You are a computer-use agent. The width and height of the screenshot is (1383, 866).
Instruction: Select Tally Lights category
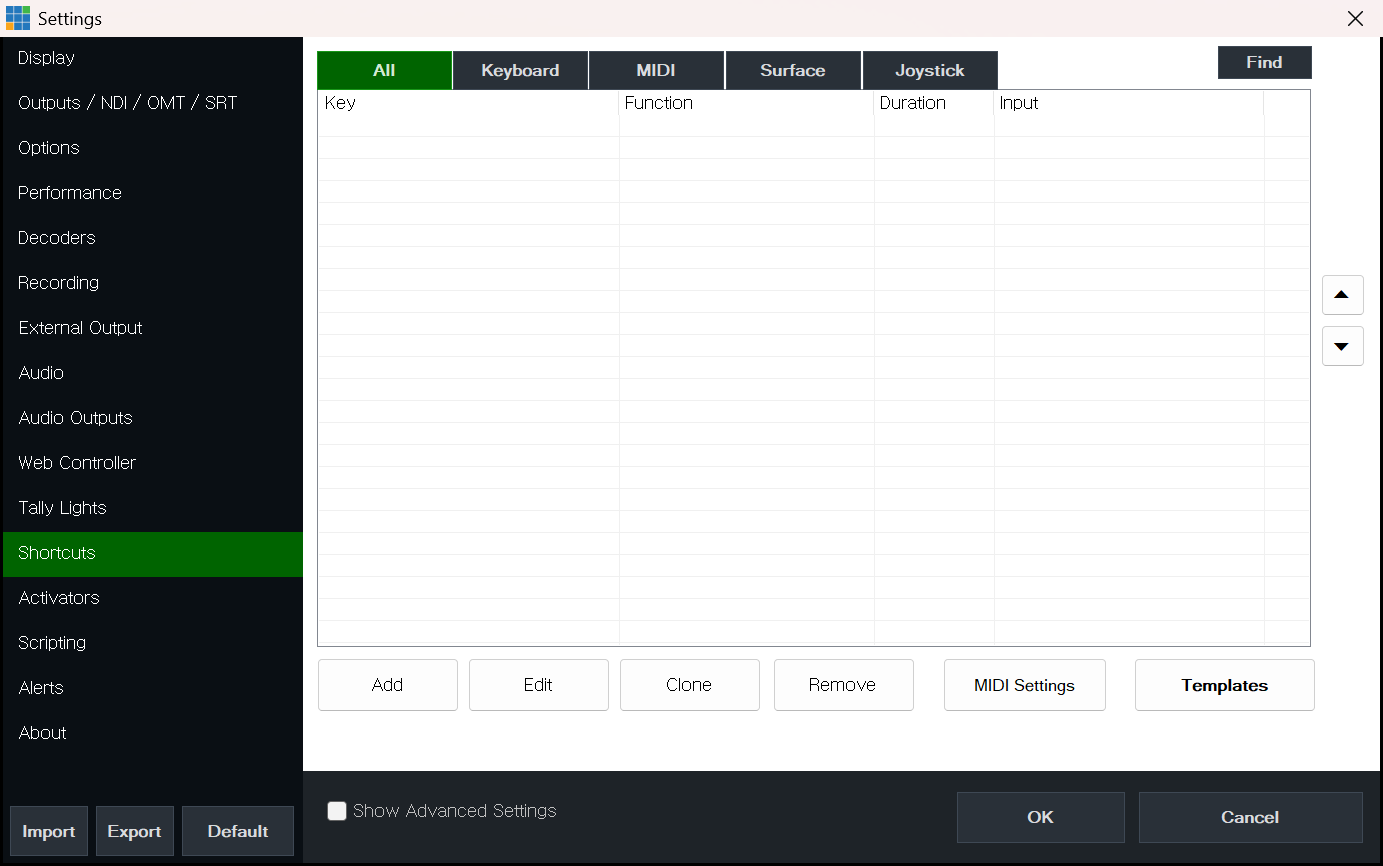(x=153, y=508)
